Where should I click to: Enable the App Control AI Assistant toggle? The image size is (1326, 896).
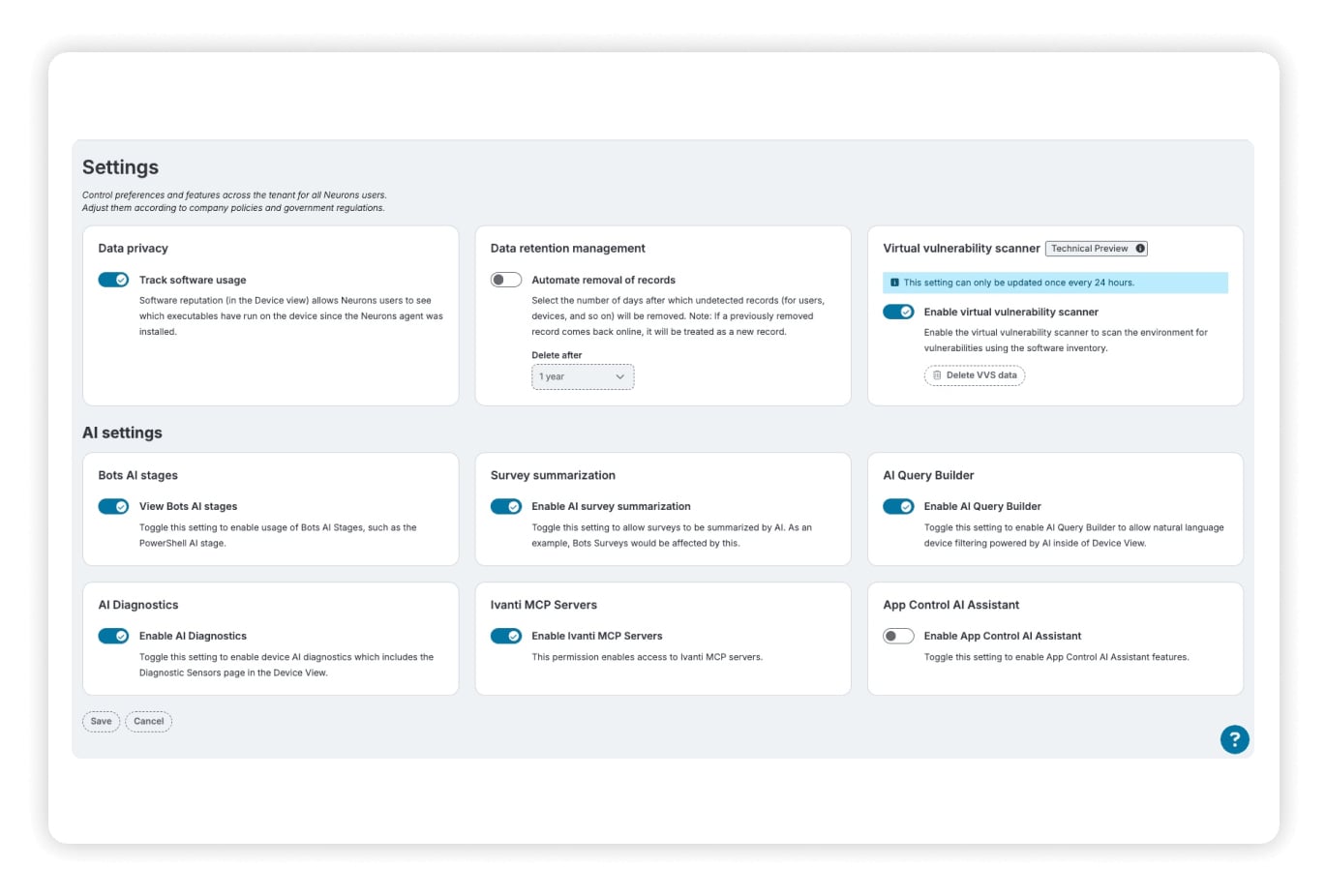(x=898, y=636)
